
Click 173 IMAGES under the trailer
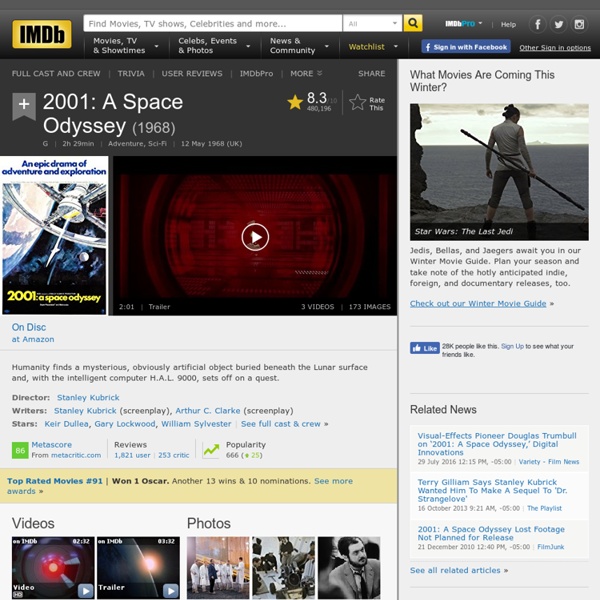370,307
